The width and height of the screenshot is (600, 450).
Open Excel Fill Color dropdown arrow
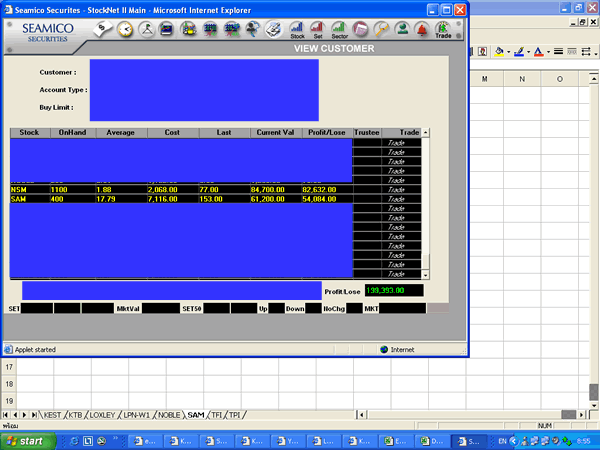coord(509,52)
